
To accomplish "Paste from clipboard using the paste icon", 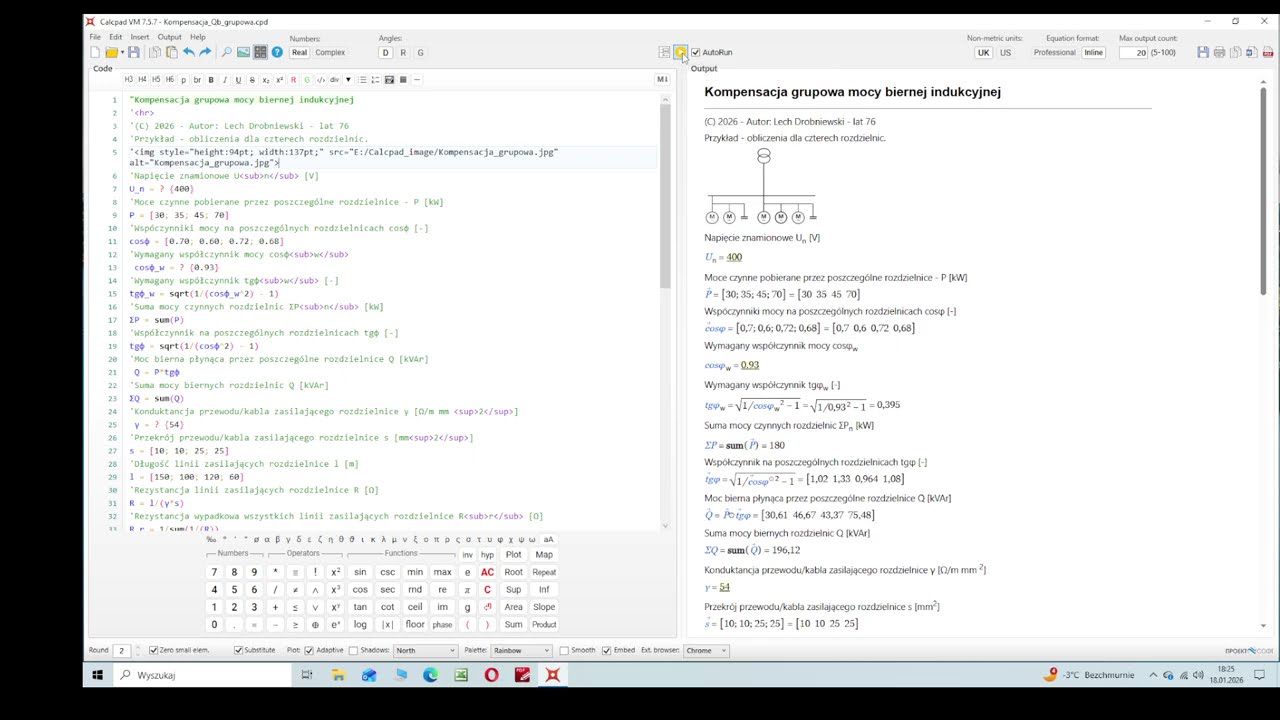I will point(172,52).
